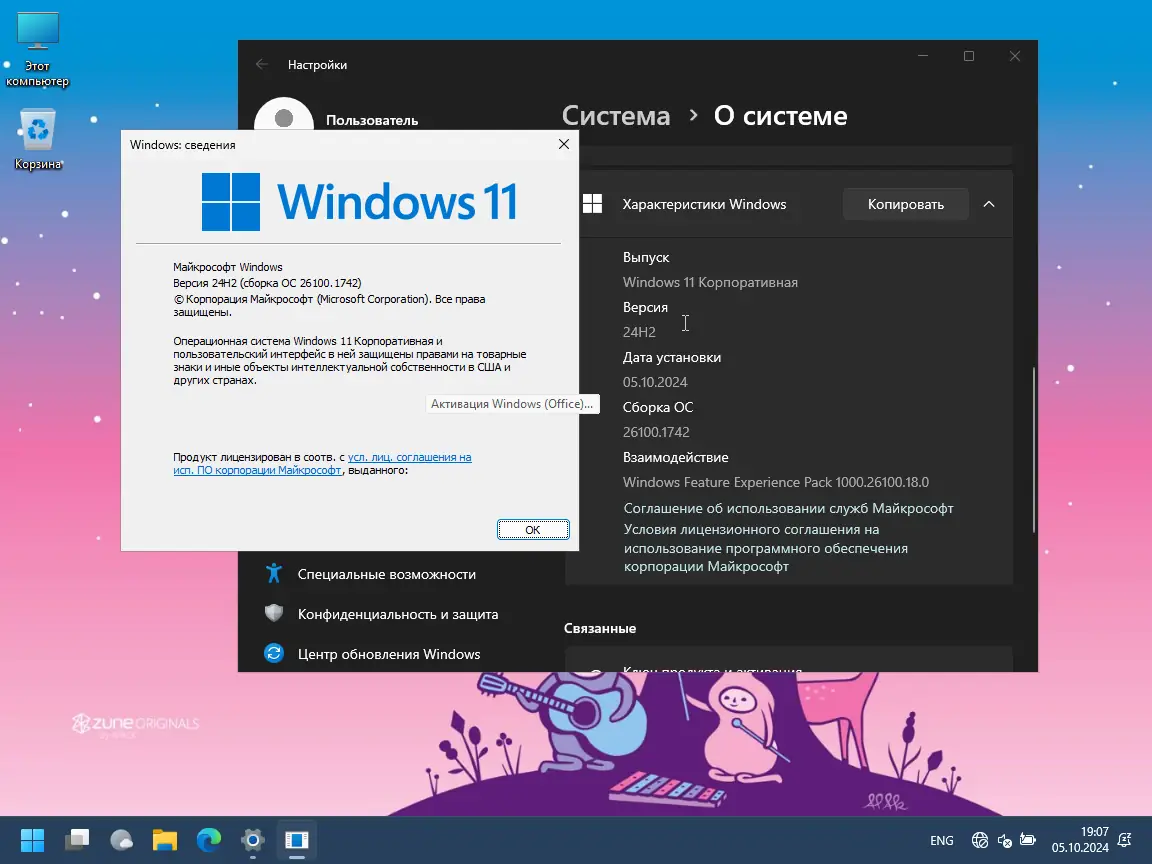Image resolution: width=1152 pixels, height=864 pixels.
Task: Select Центр обновления Windows in the sidebar
Action: 389,654
